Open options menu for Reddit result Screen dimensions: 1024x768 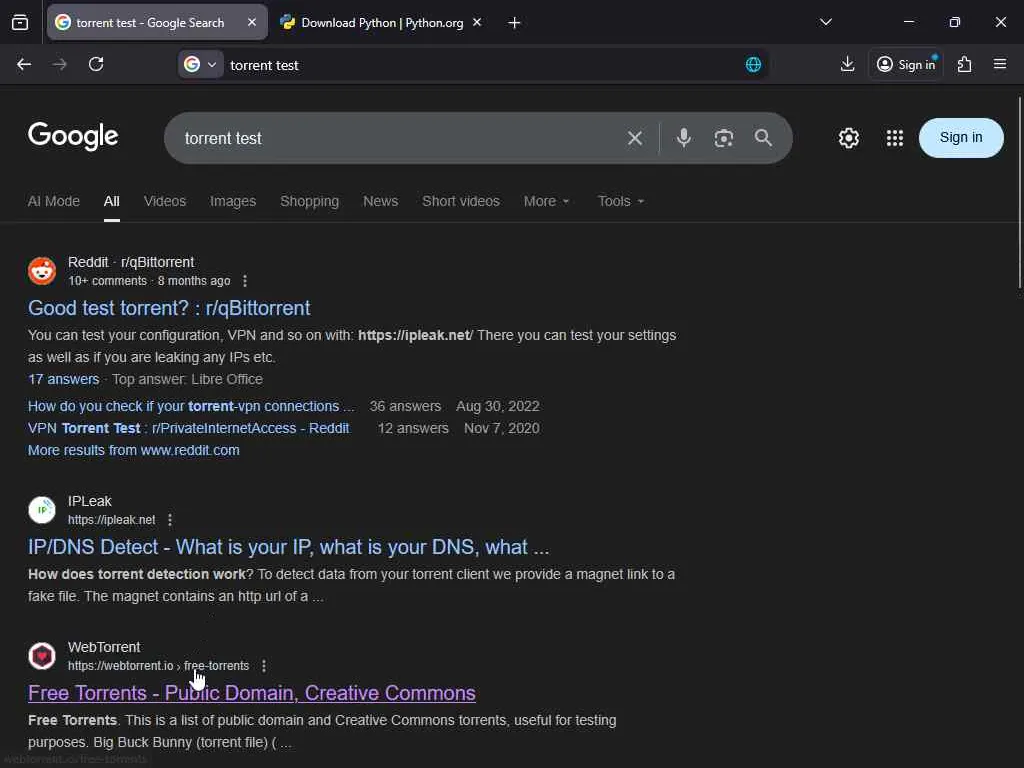point(245,281)
